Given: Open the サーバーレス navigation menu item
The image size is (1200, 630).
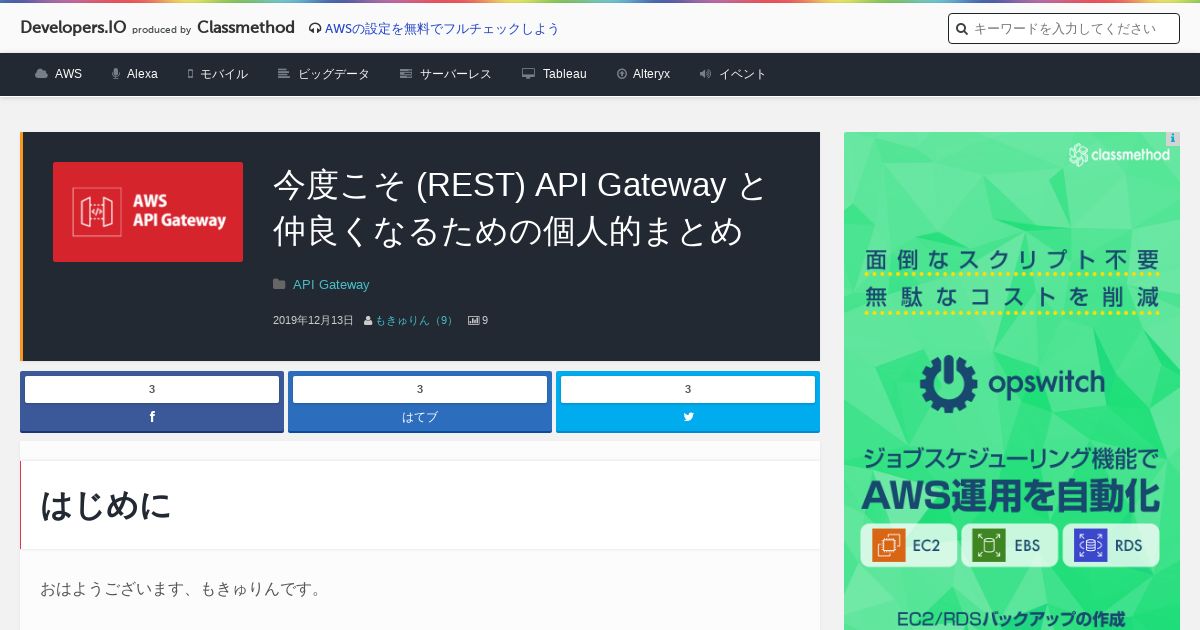Looking at the screenshot, I should pyautogui.click(x=456, y=74).
